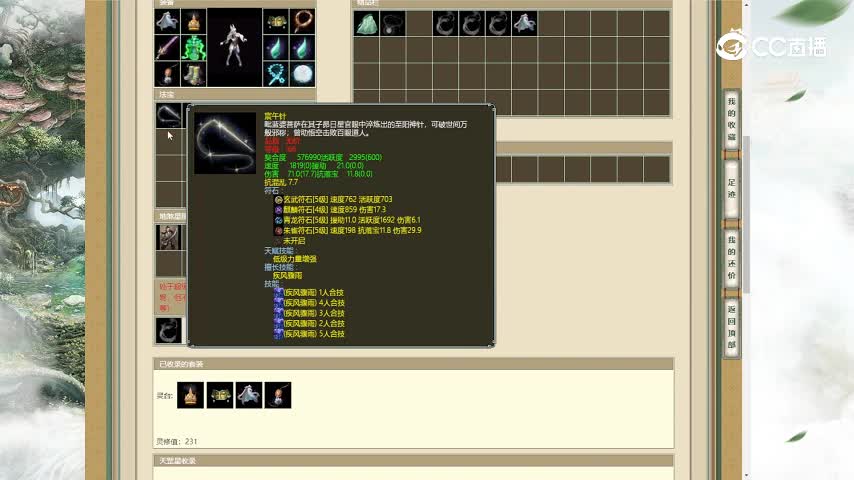
Task: Click the page vertical scrollbar thumb
Action: click(747, 214)
